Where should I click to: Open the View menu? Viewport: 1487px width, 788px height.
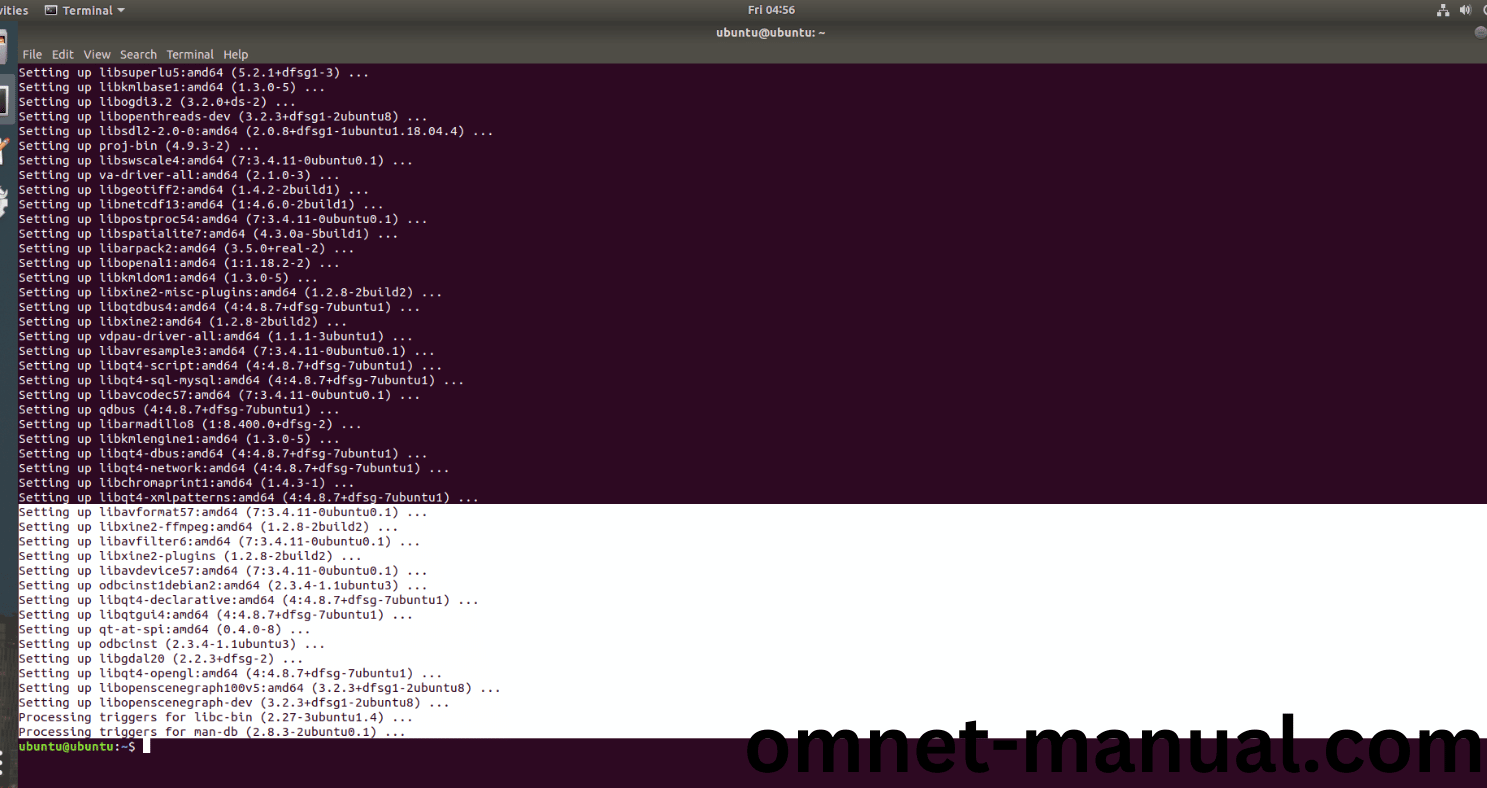coord(97,54)
